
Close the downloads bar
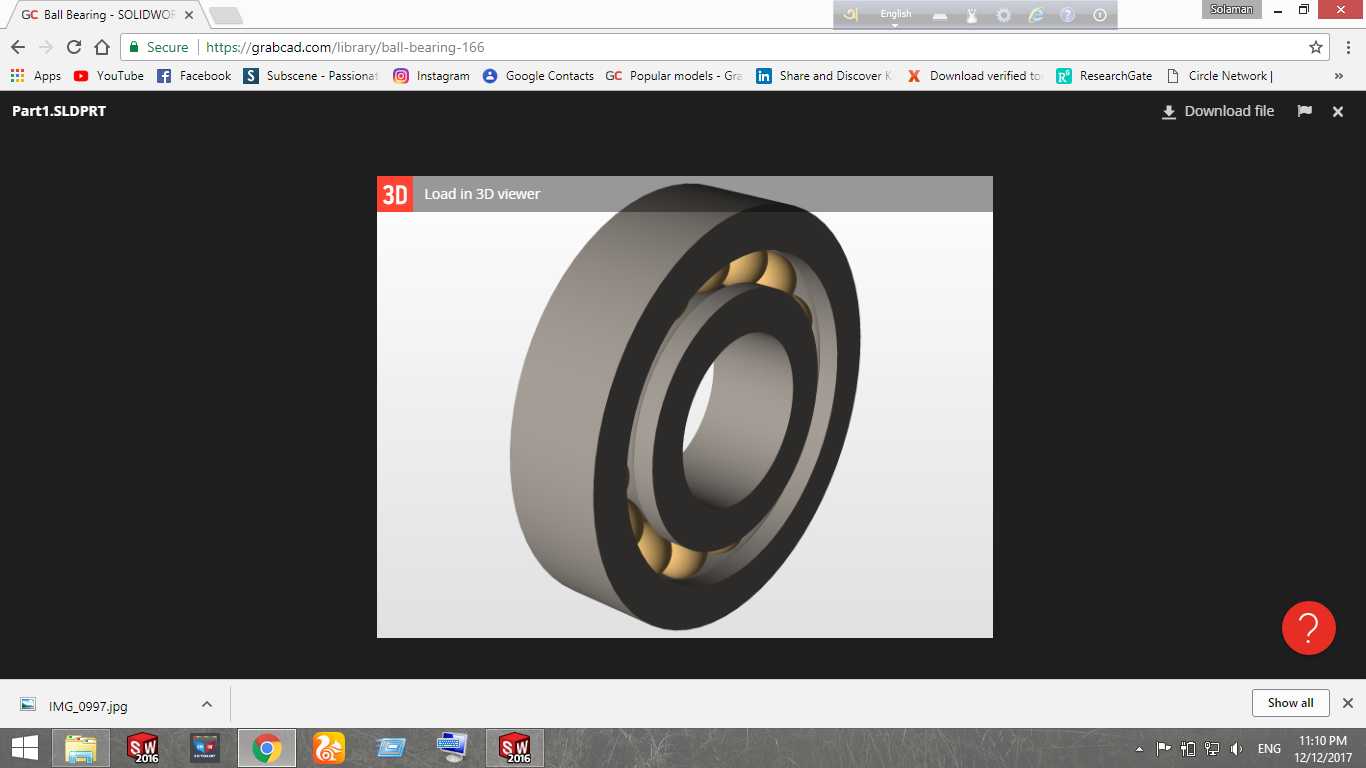1347,703
